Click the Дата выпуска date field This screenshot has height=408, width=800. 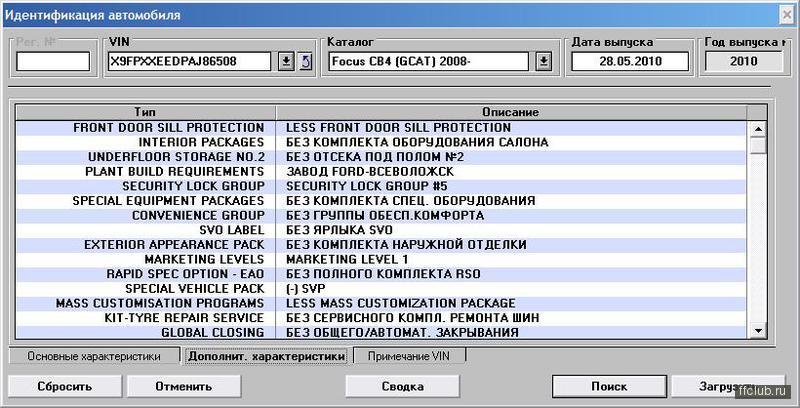(630, 62)
